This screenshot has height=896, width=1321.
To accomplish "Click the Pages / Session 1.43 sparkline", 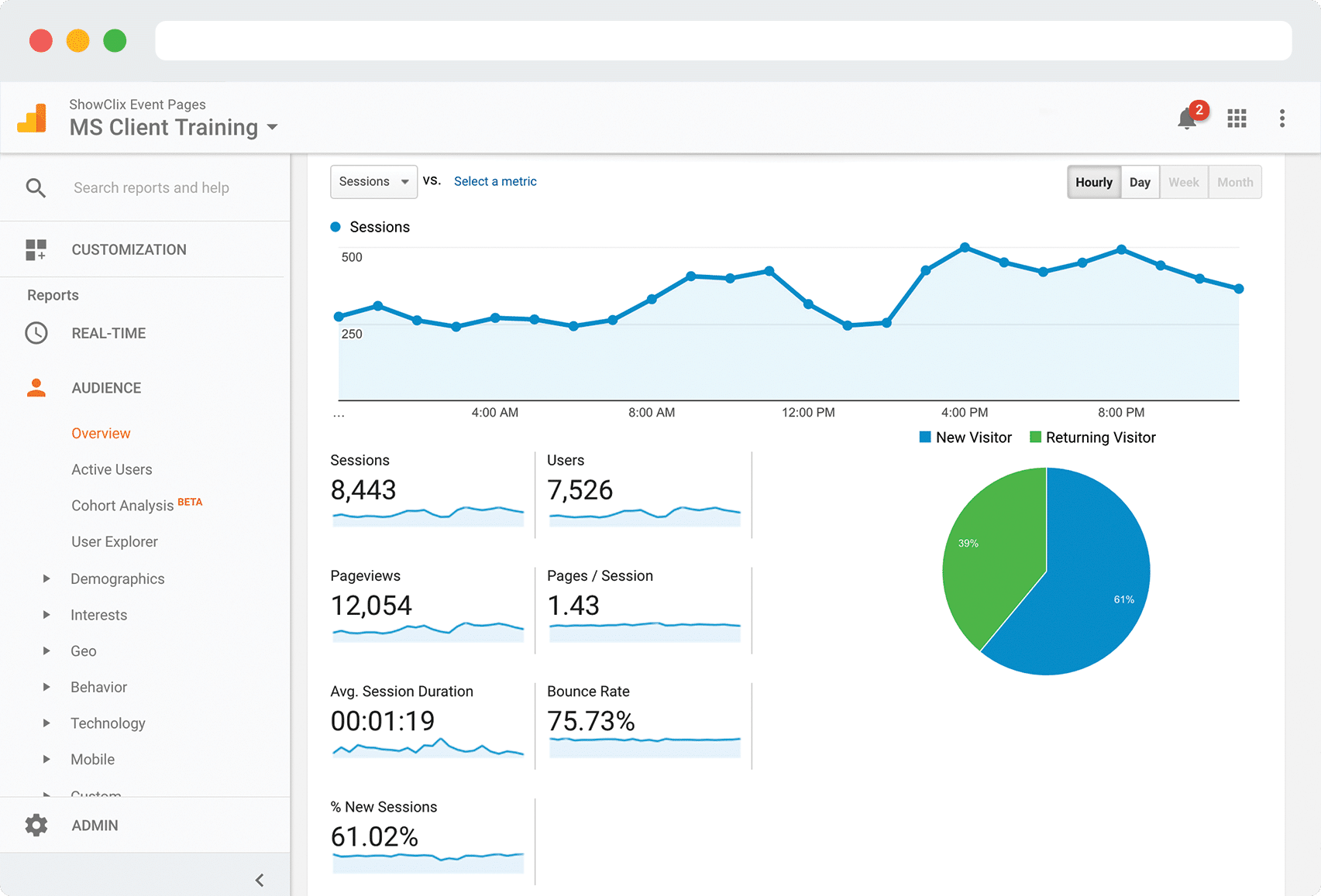I will [645, 631].
